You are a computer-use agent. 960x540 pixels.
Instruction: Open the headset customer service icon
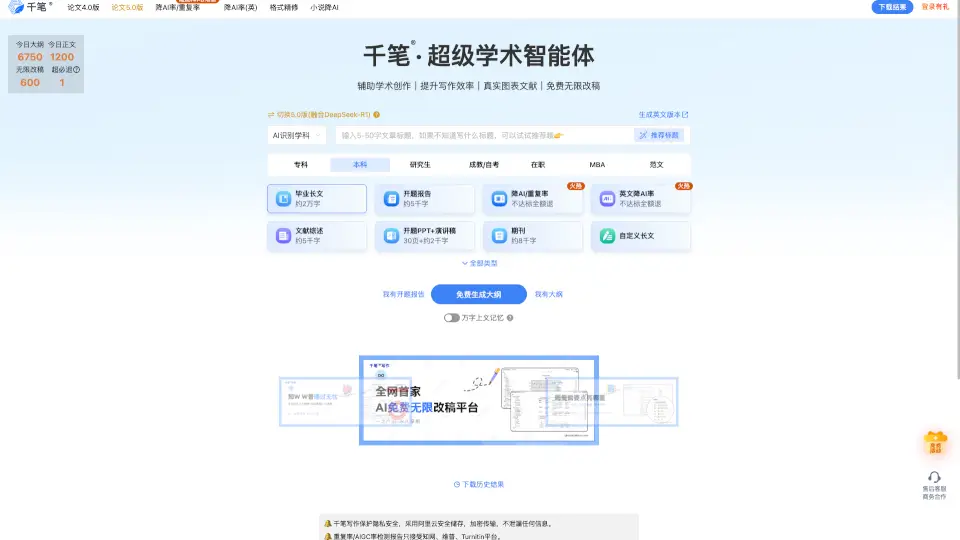coord(934,478)
